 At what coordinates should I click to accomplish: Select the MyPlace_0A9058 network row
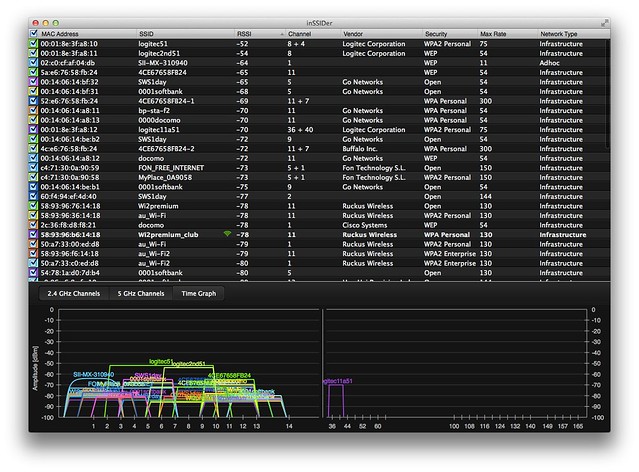point(319,177)
